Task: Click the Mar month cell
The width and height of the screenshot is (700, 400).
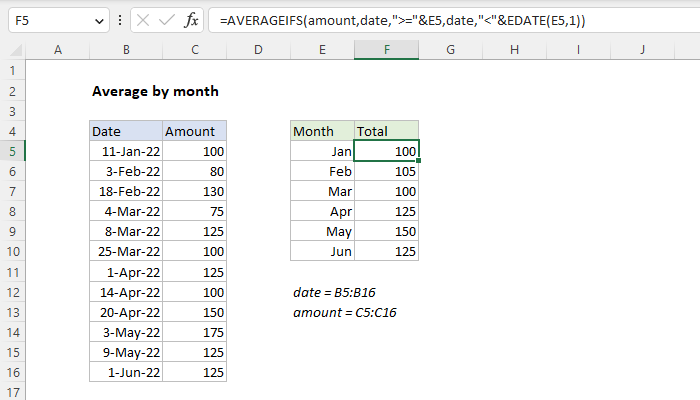Action: pyautogui.click(x=322, y=192)
